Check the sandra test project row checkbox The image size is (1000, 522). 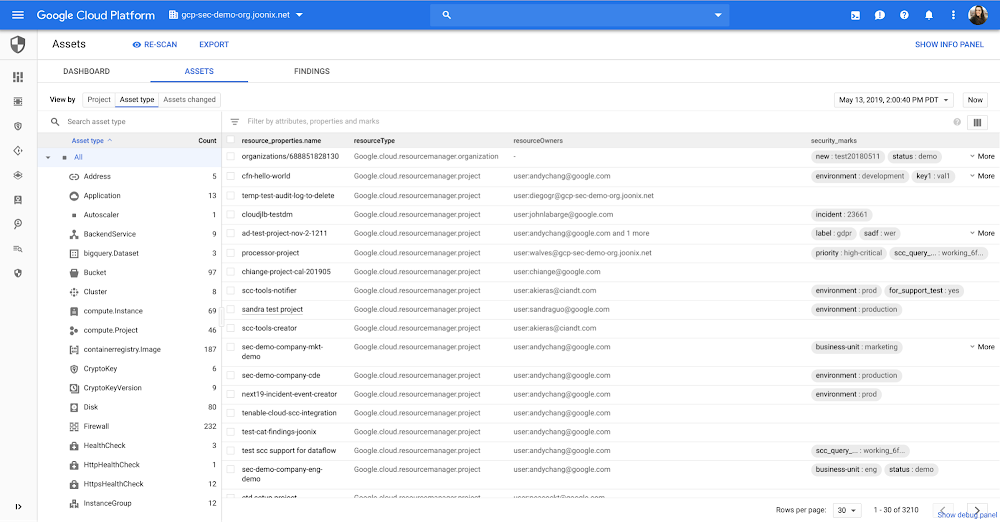[231, 309]
